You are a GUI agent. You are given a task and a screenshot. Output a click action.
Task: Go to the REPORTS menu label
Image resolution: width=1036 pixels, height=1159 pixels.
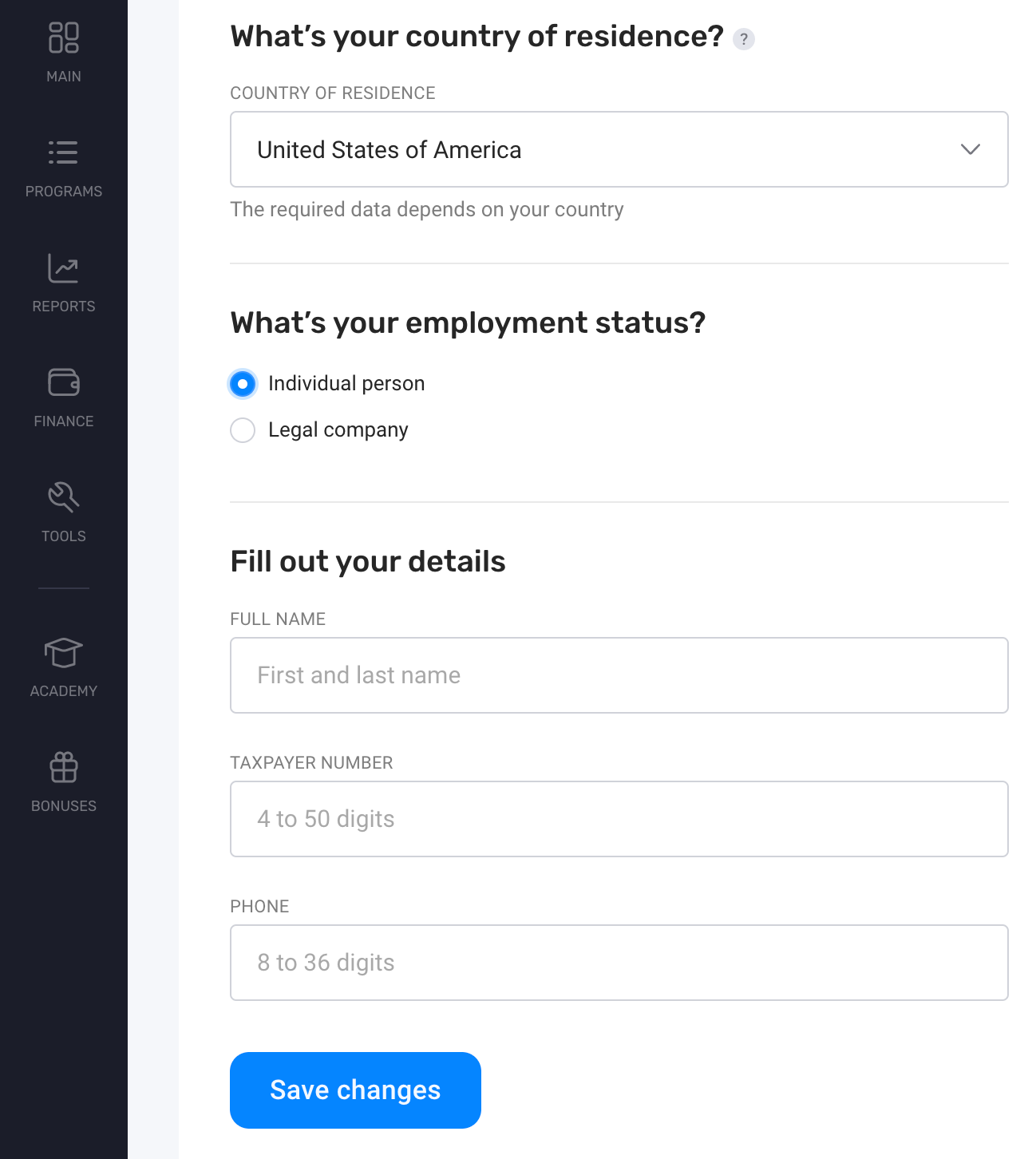coord(64,307)
